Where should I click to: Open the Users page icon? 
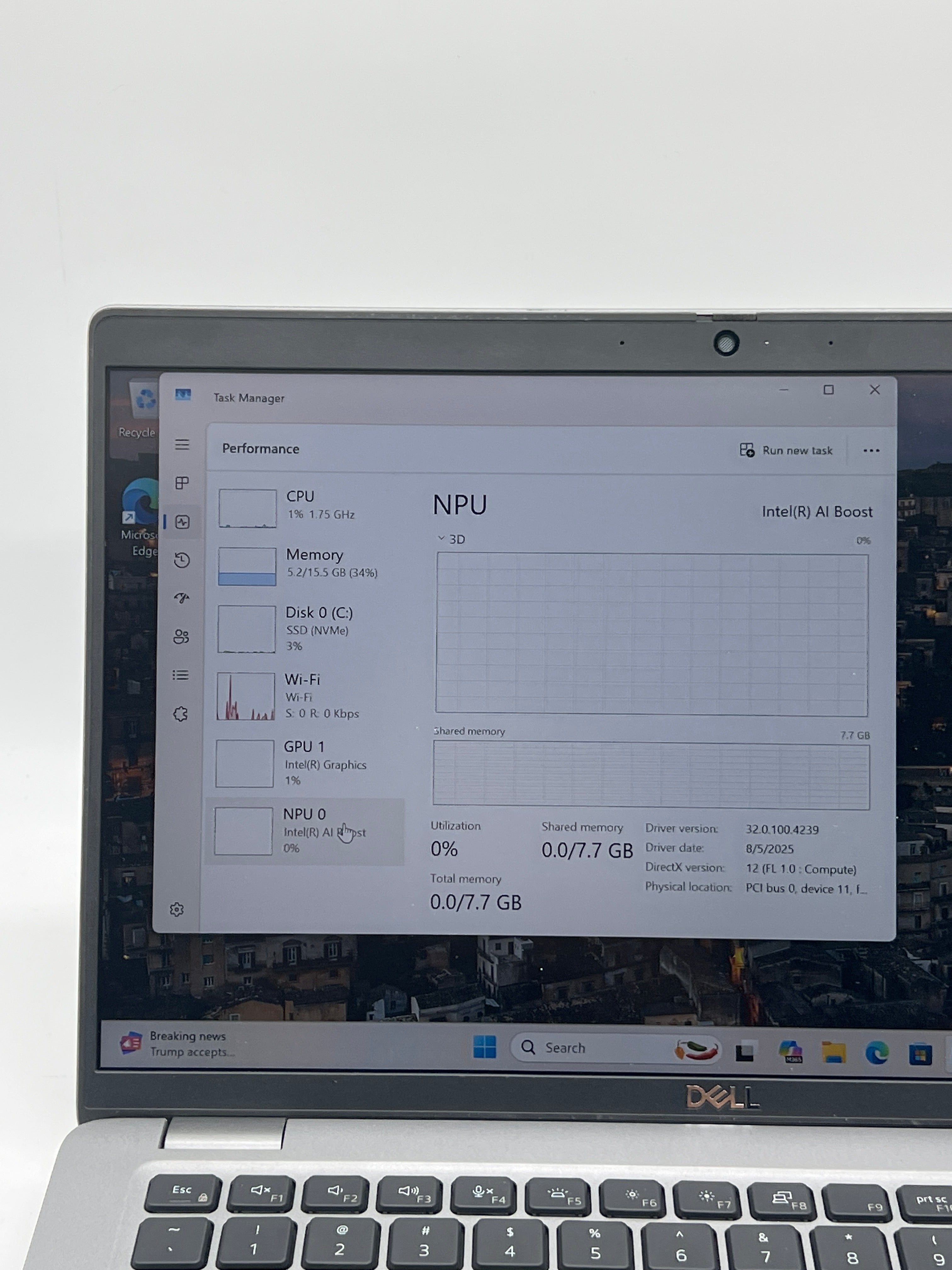click(181, 637)
